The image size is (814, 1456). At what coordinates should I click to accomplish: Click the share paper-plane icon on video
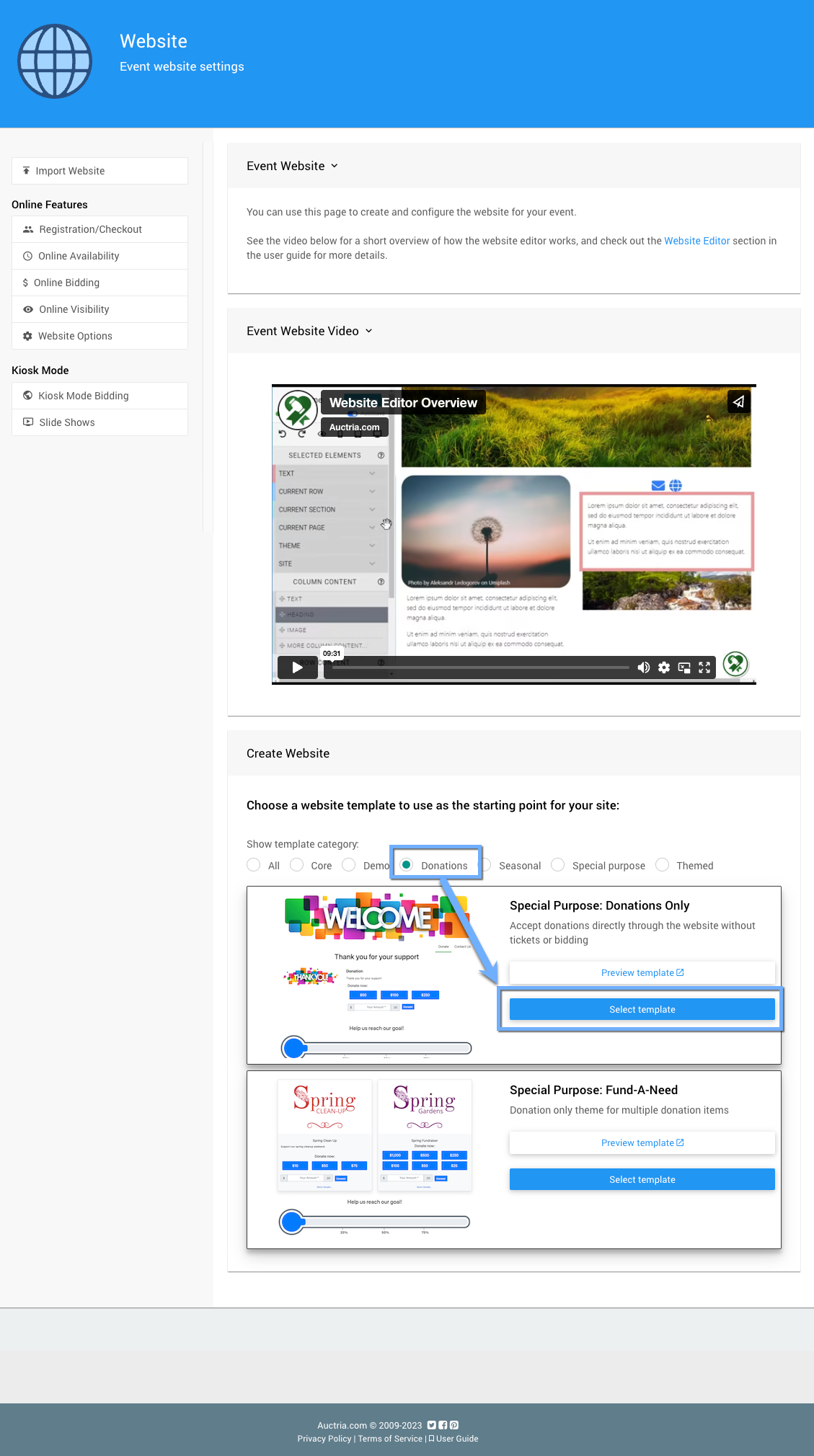(738, 402)
